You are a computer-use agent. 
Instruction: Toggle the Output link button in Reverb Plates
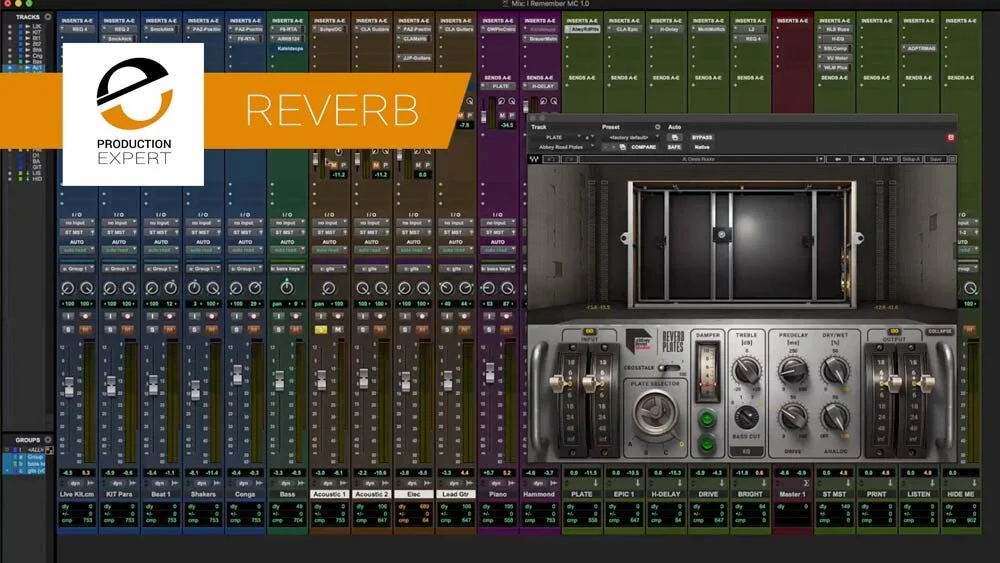(x=894, y=332)
